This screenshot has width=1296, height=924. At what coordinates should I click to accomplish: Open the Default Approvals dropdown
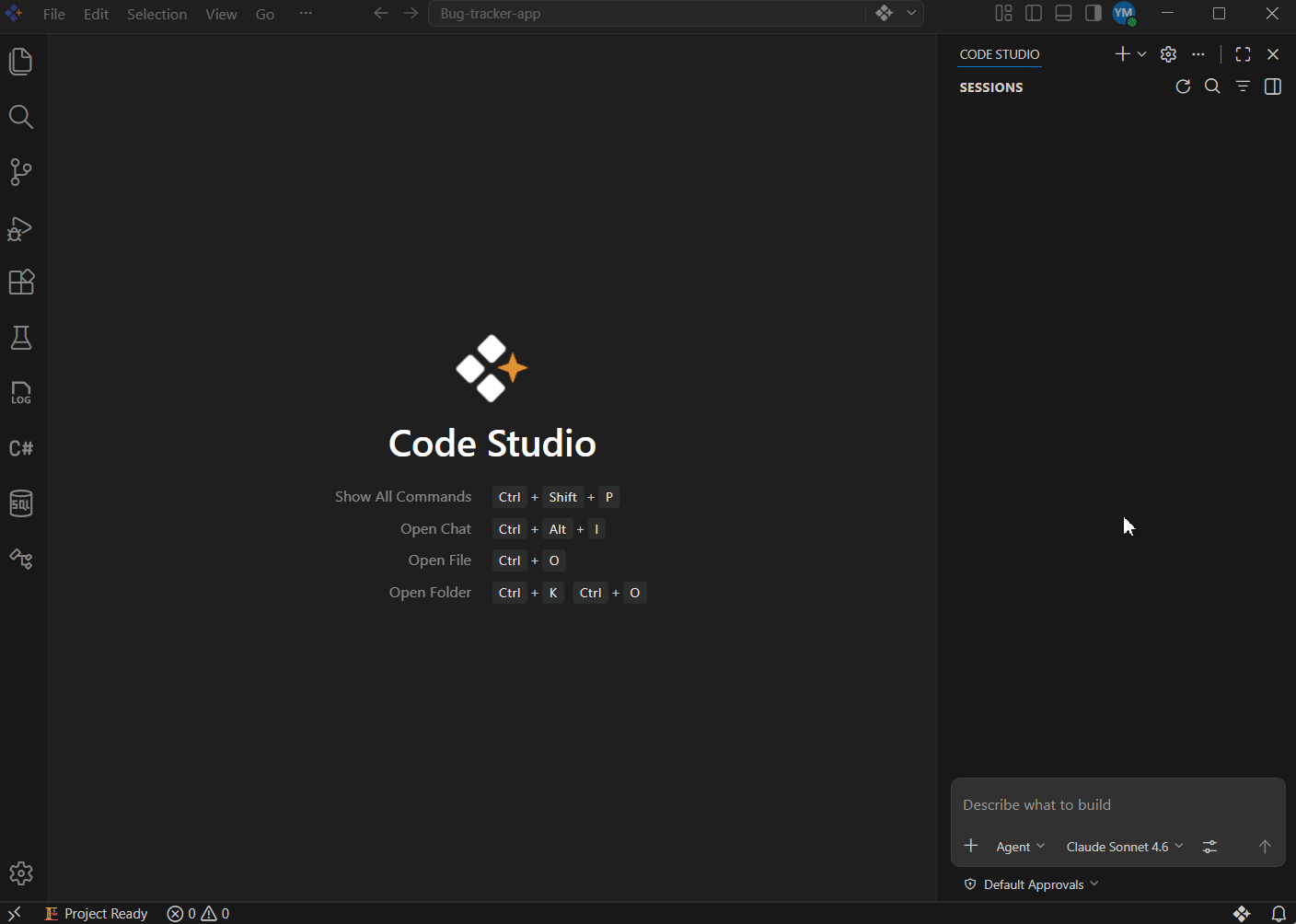point(1031,884)
